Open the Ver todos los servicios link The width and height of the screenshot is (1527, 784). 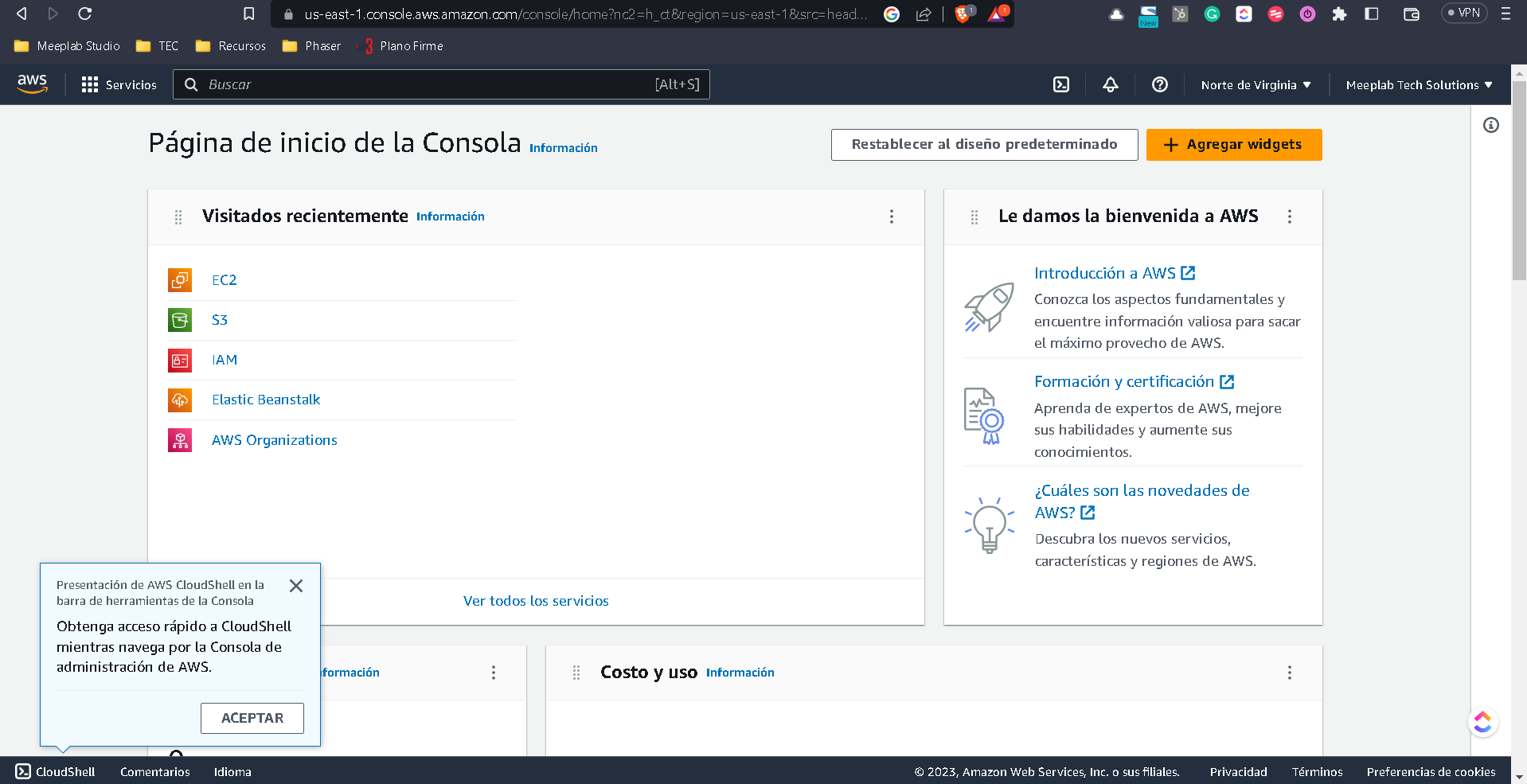tap(536, 601)
